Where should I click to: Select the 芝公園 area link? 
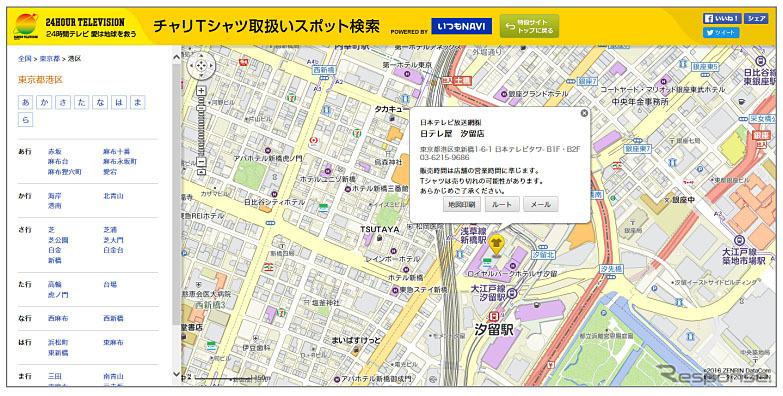click(x=58, y=240)
